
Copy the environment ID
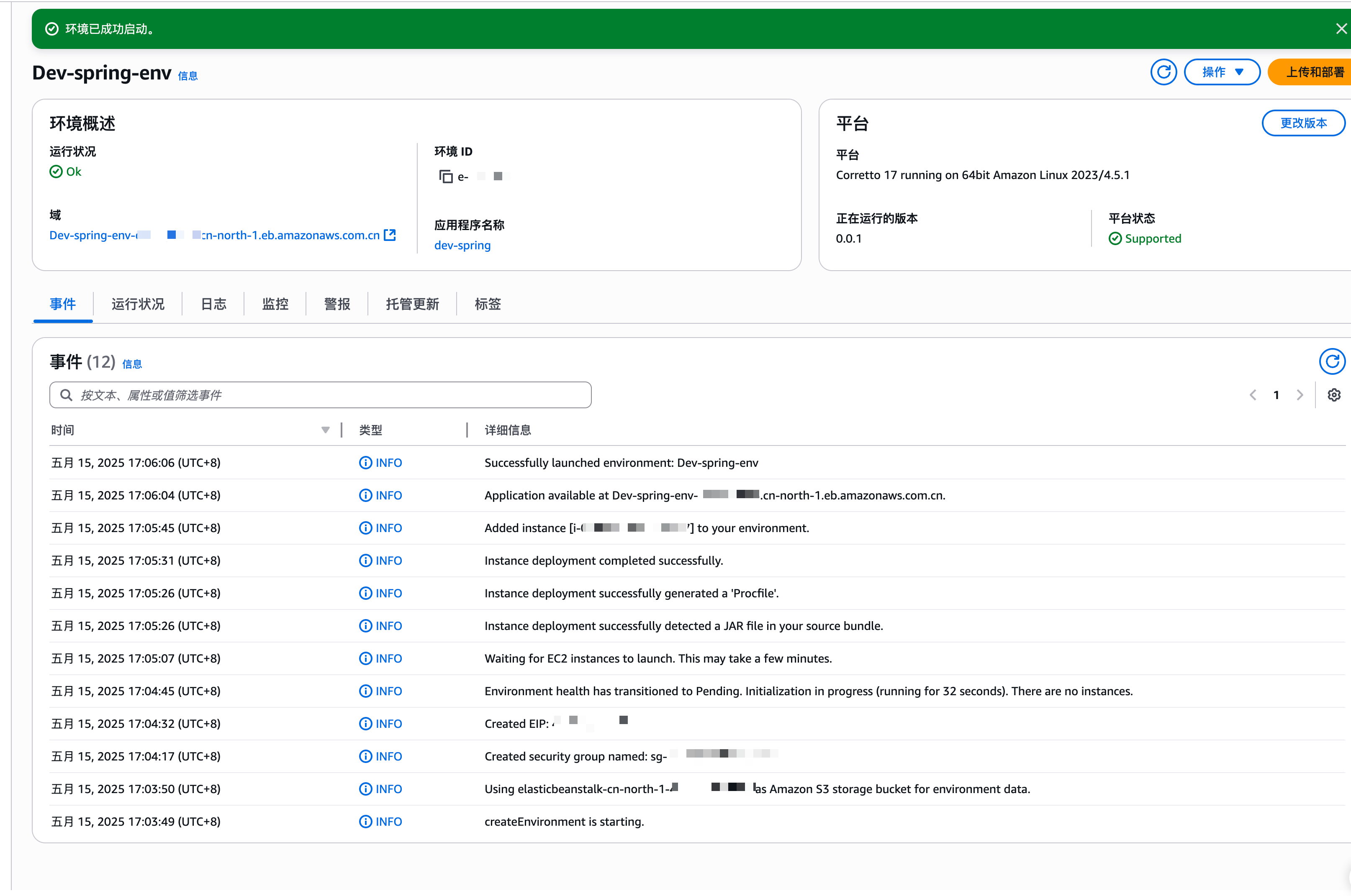(445, 177)
